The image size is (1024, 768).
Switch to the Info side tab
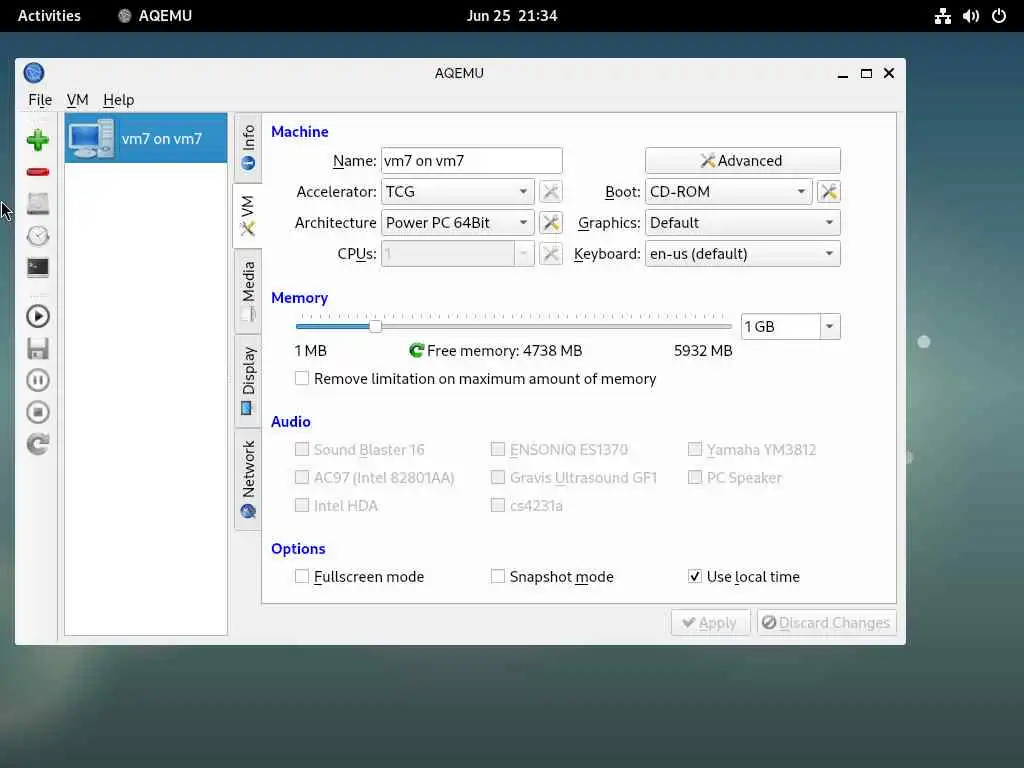pyautogui.click(x=248, y=148)
